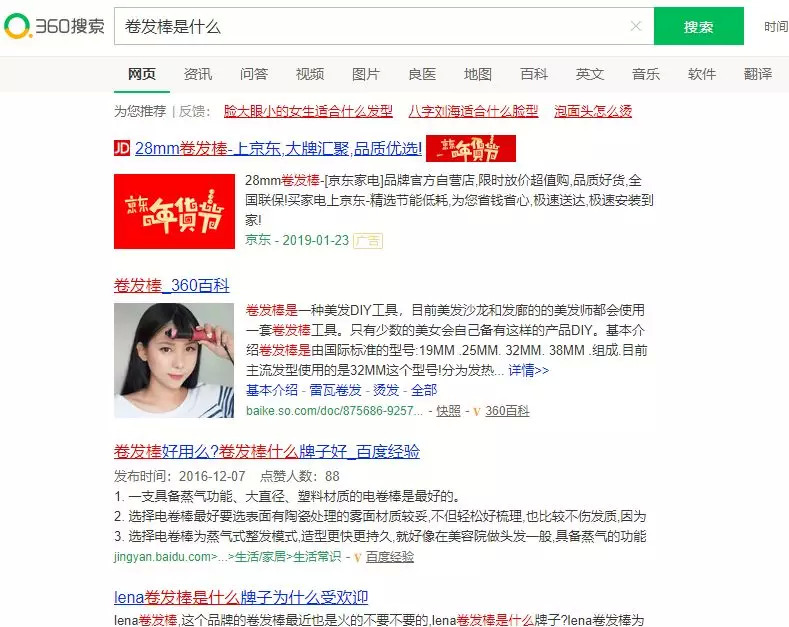Open the 视频 search tab

click(310, 74)
